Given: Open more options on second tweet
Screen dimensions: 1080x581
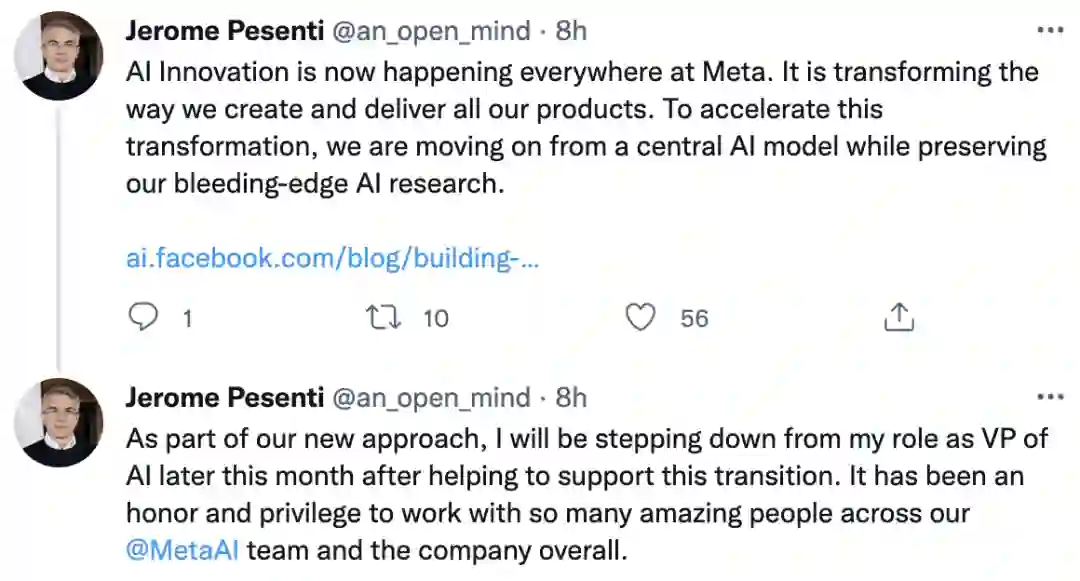Looking at the screenshot, I should click(1050, 398).
